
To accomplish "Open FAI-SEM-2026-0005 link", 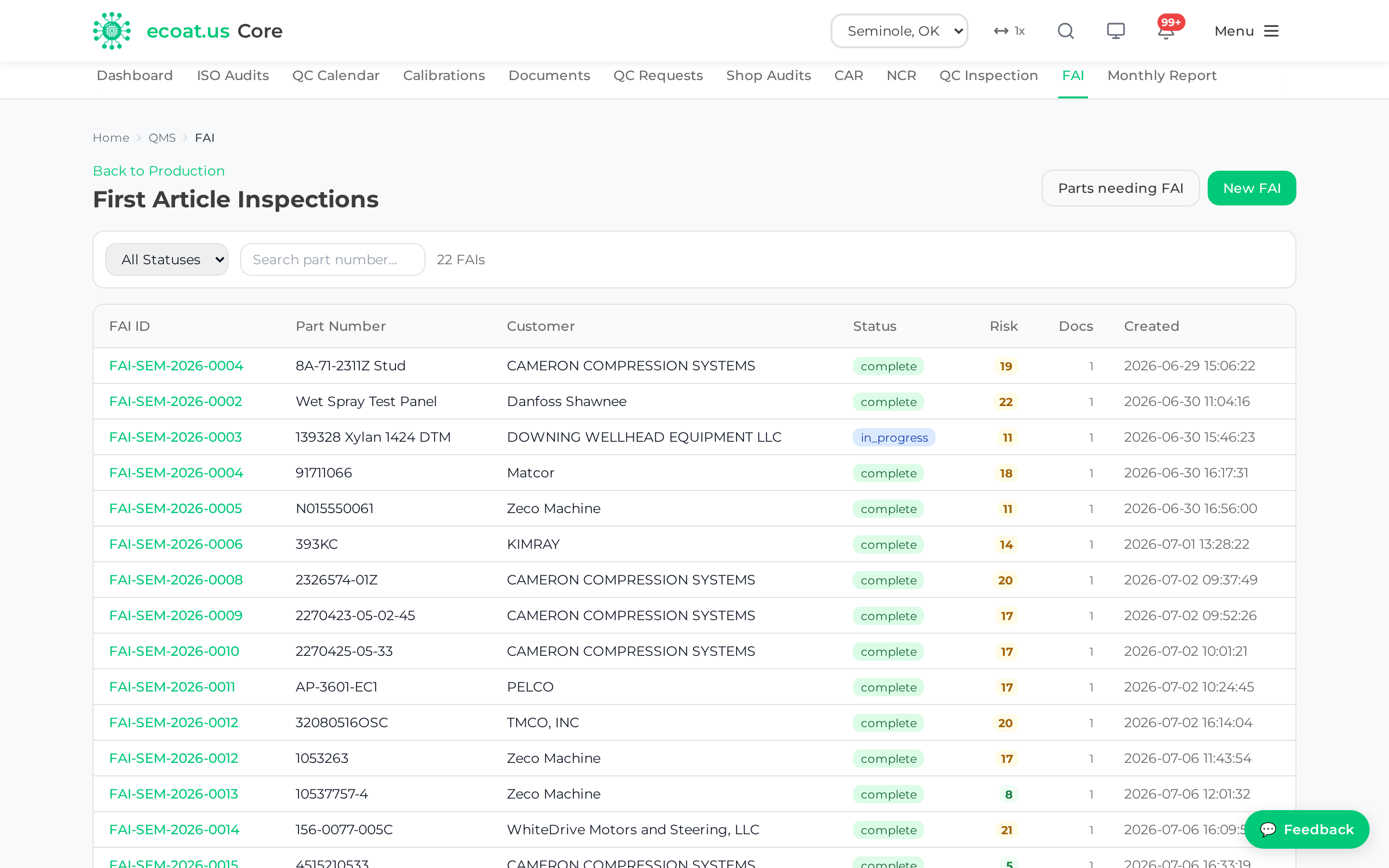I will [x=176, y=508].
